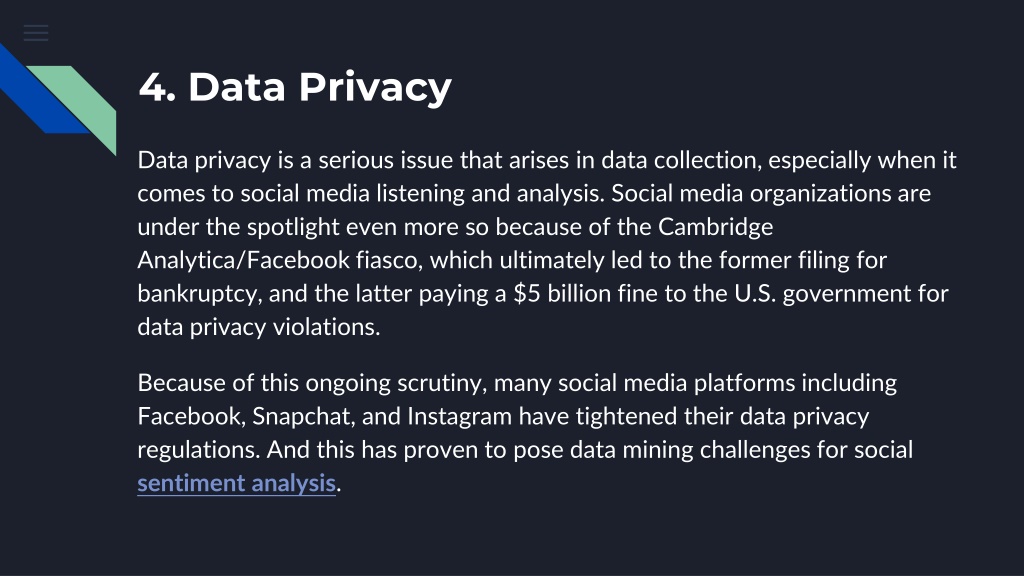
Task: Click the word 'fiasco' in the paragraph
Action: pyautogui.click(x=390, y=260)
